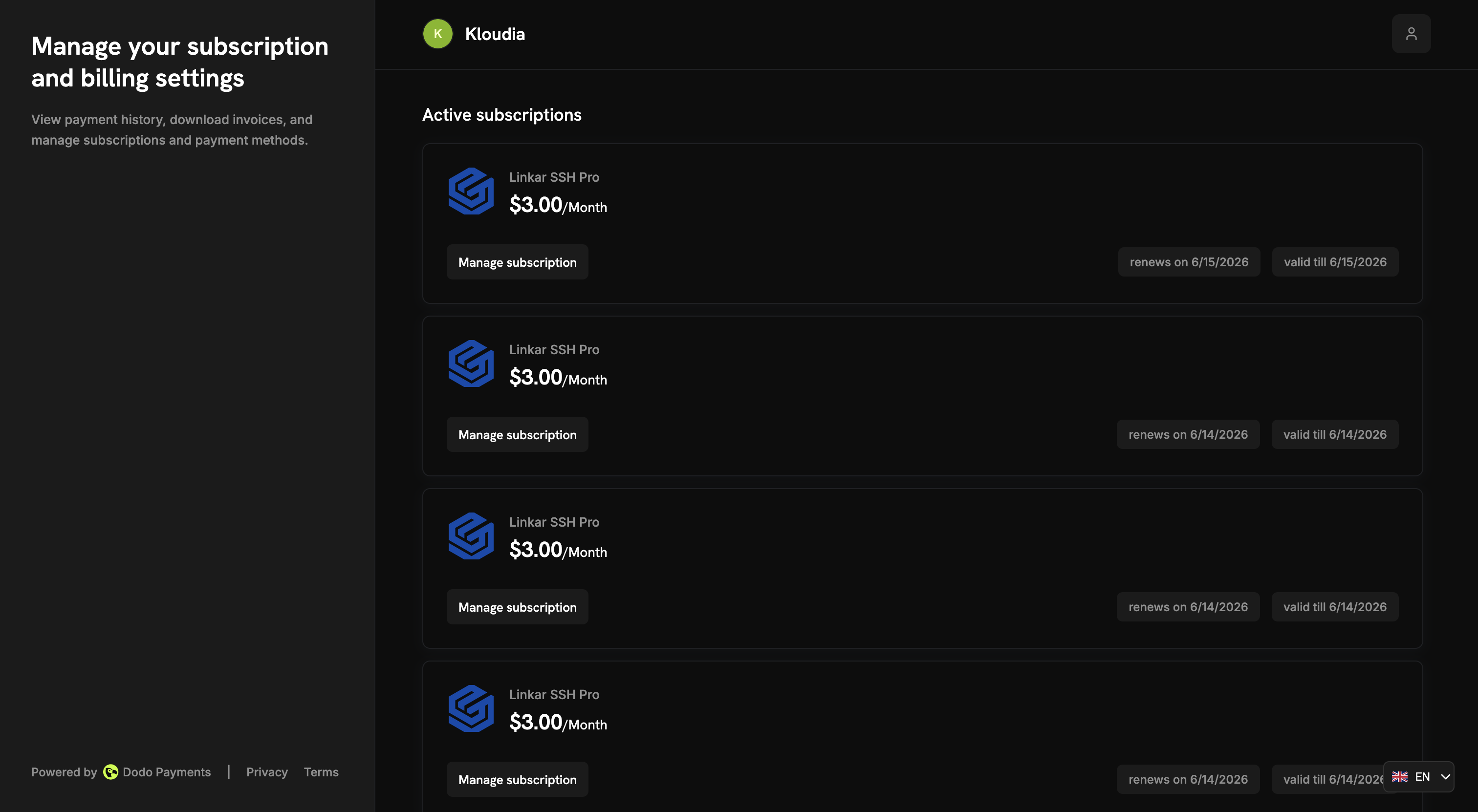Open the Terms link
The image size is (1478, 812).
coord(321,772)
